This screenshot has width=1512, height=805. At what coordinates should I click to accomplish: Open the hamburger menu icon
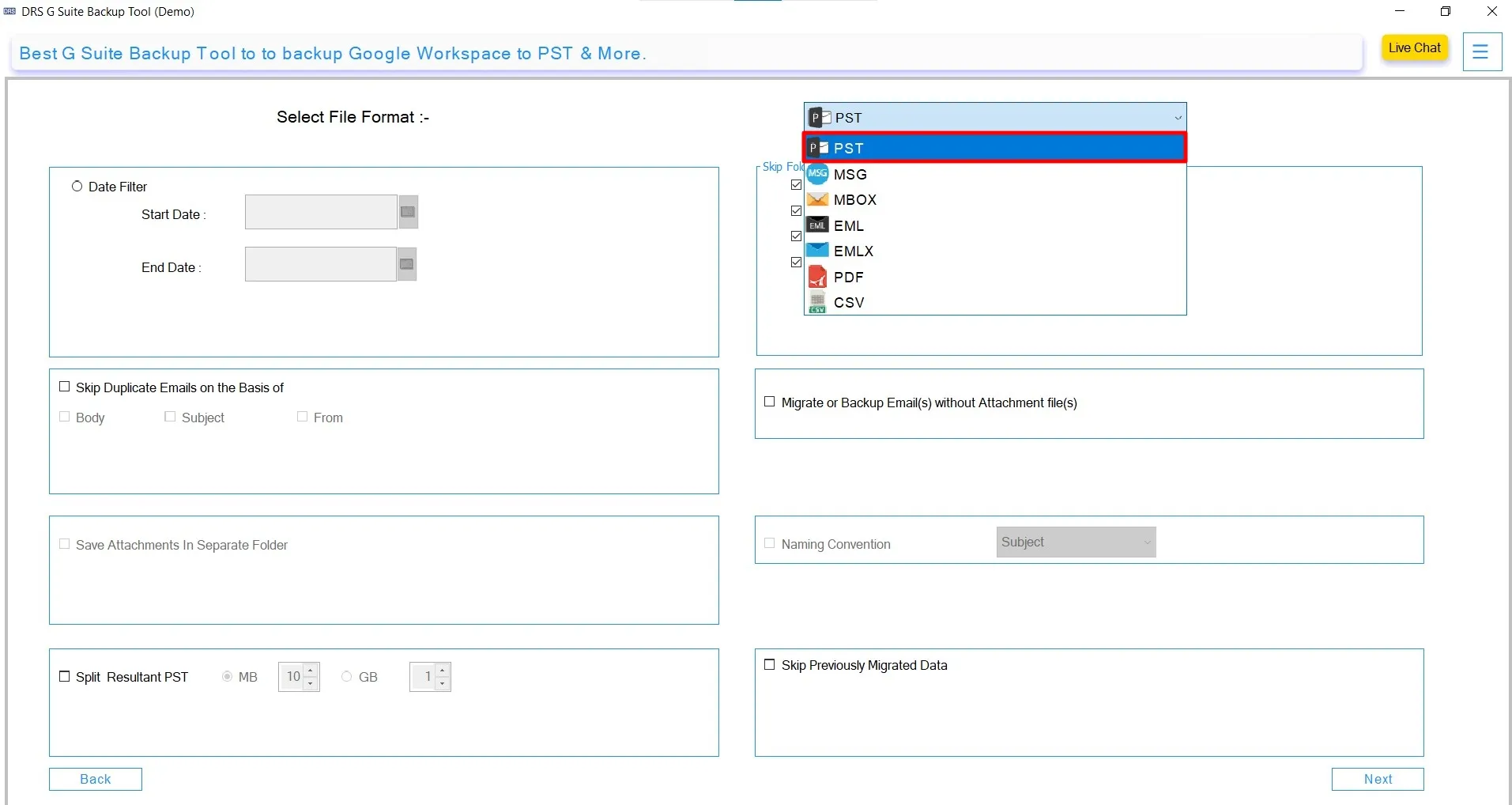[x=1481, y=52]
